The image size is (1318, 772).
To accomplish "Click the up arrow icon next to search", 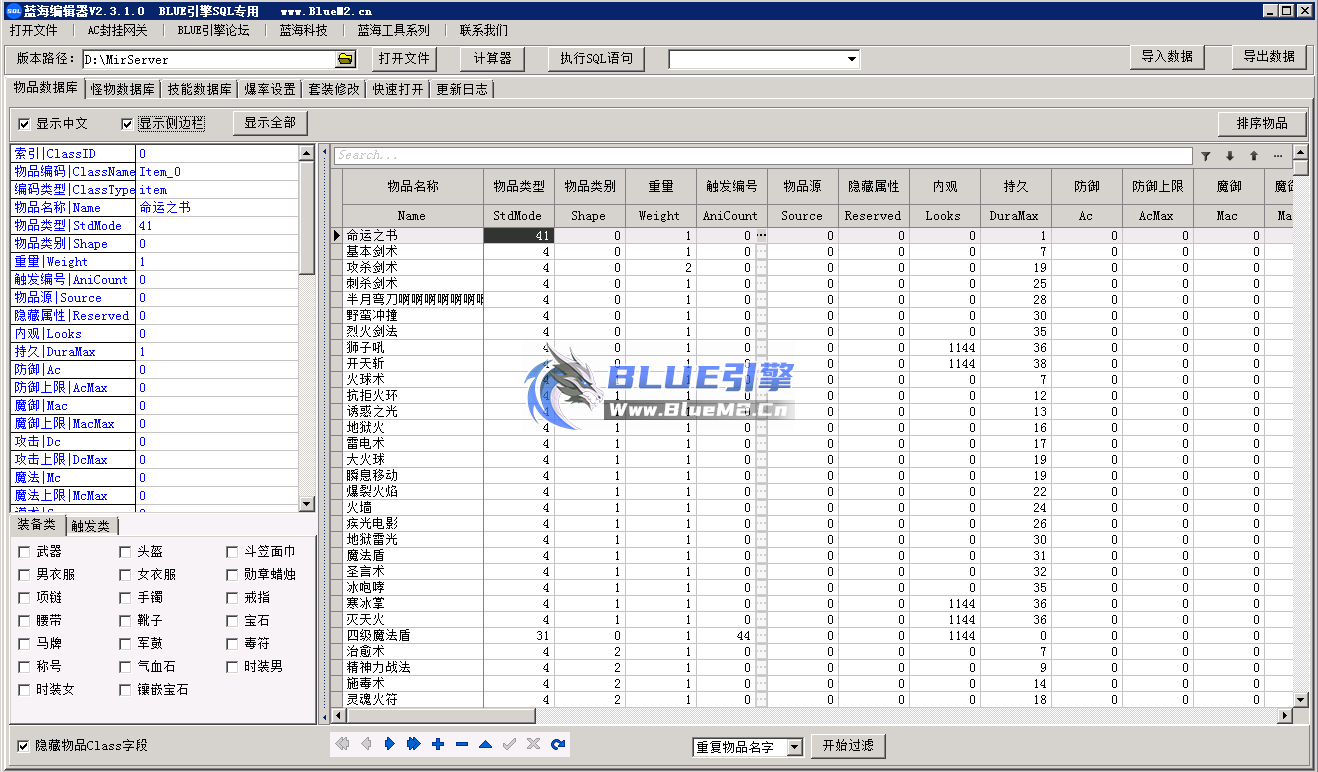I will tap(1253, 156).
